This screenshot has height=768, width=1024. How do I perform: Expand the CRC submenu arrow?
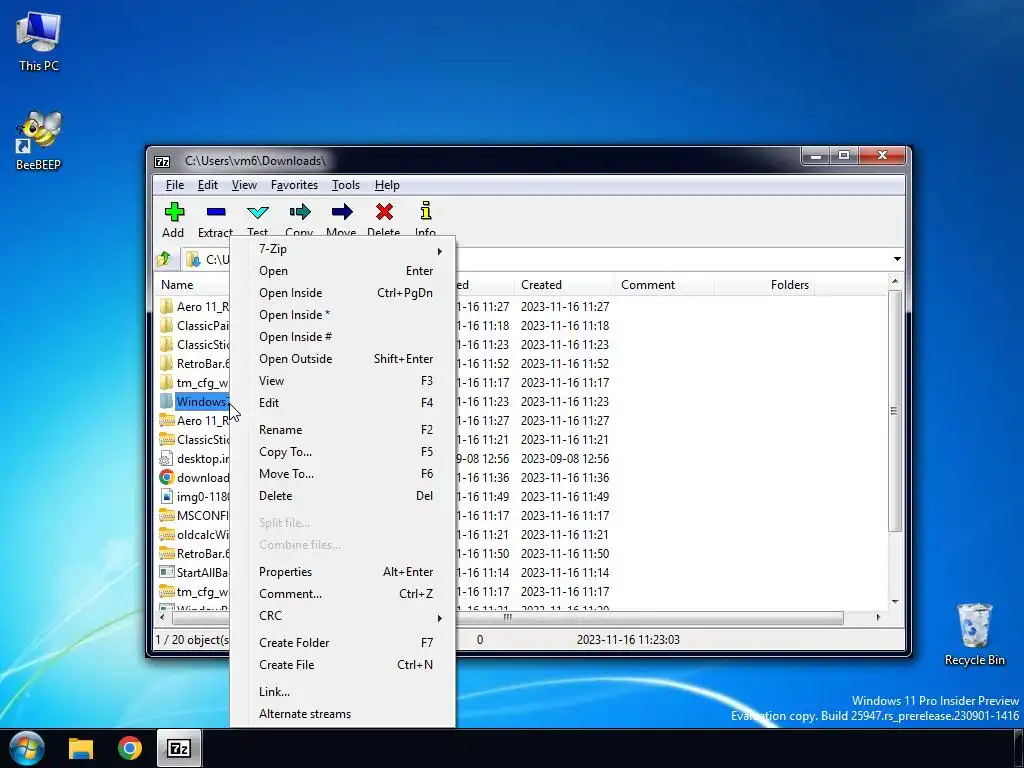point(440,618)
